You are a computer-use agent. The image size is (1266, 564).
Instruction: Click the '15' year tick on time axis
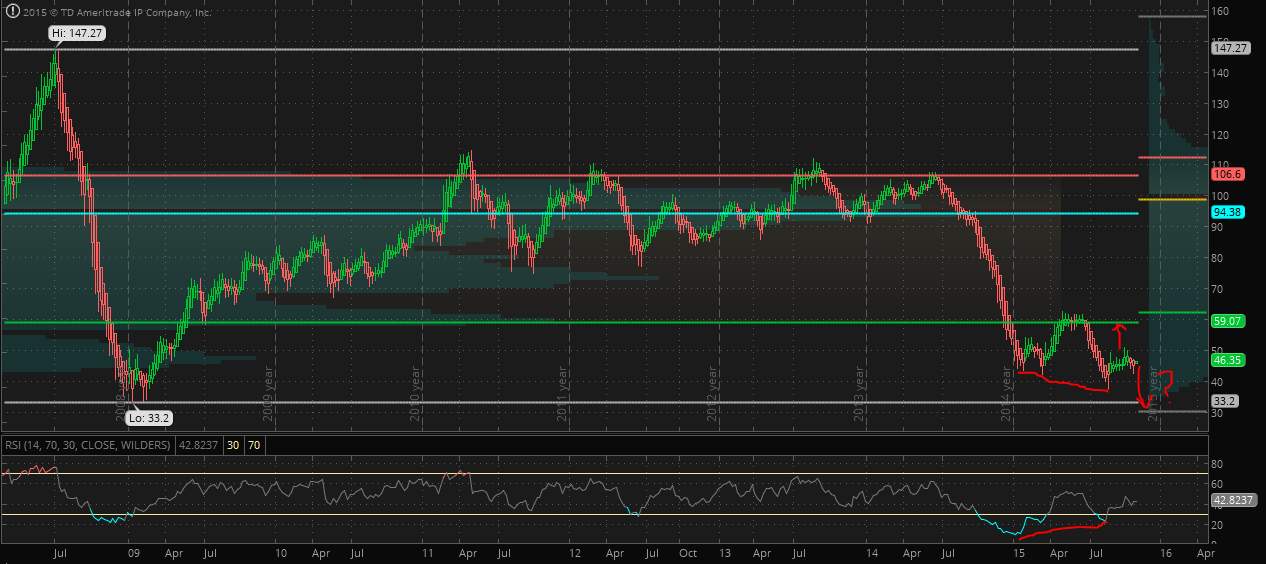[x=1019, y=552]
